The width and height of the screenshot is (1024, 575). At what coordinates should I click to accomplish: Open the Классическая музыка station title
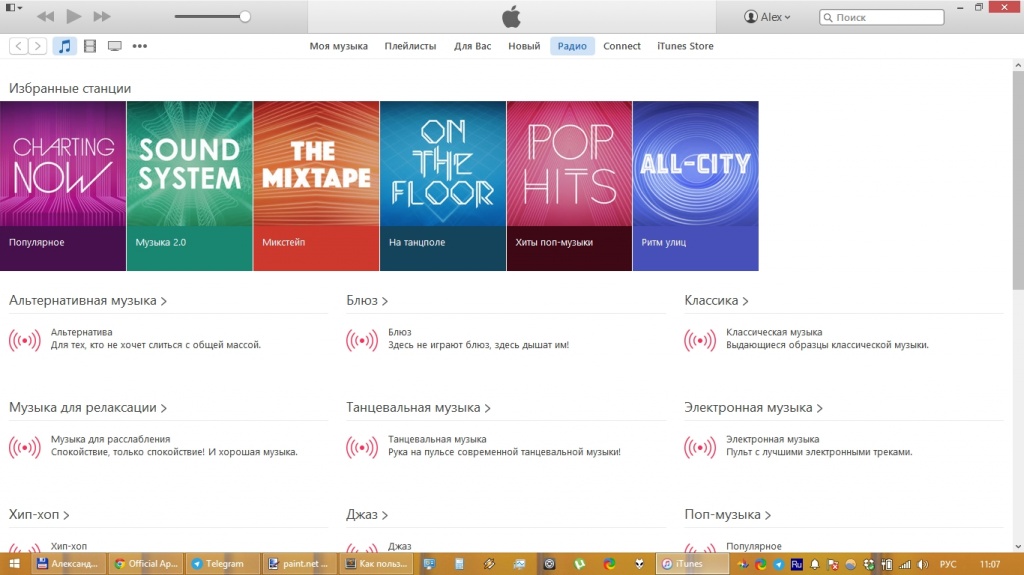pos(774,332)
